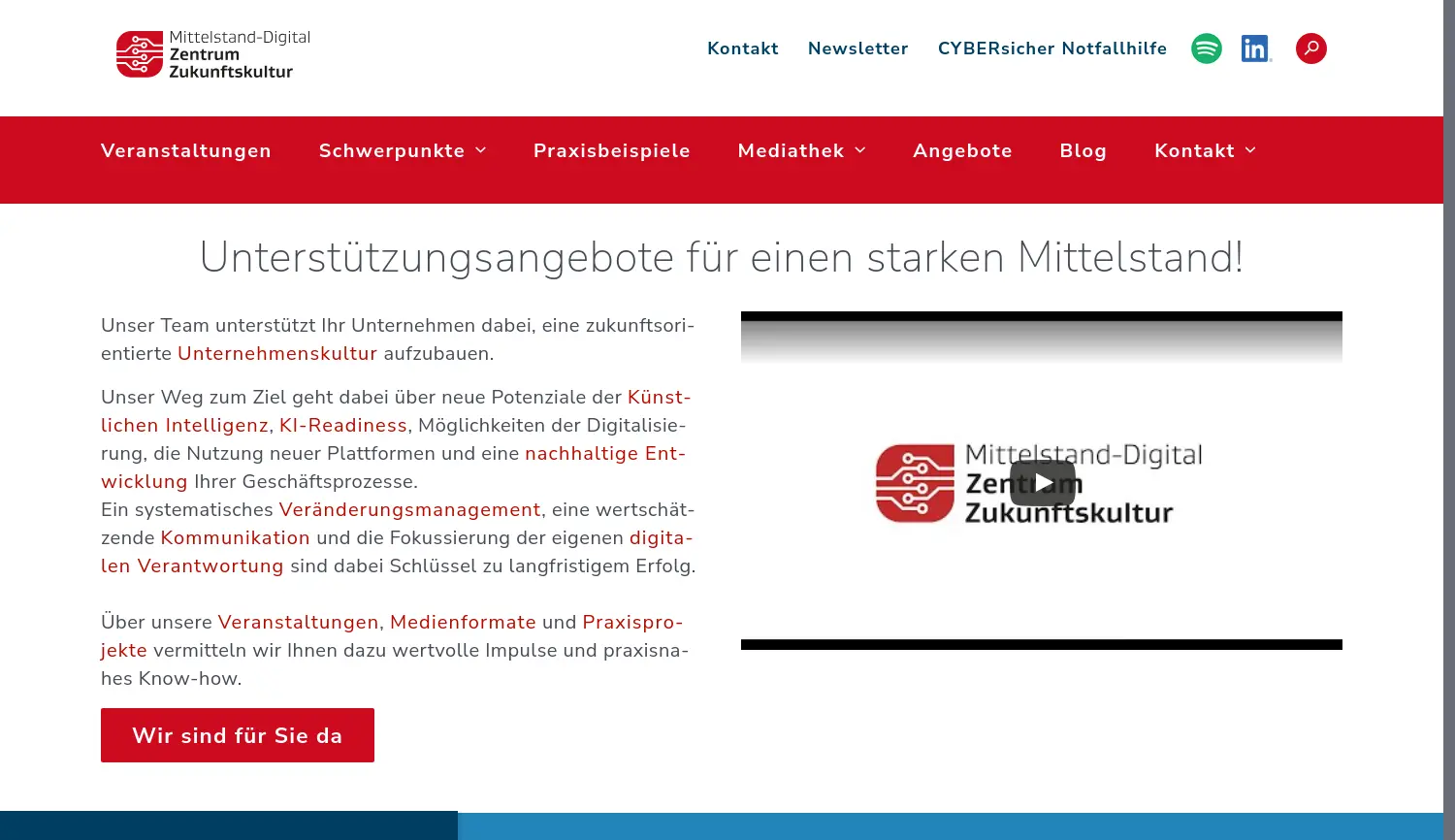The image size is (1455, 840).
Task: Open the Kontakt link in the header
Action: coord(742,48)
